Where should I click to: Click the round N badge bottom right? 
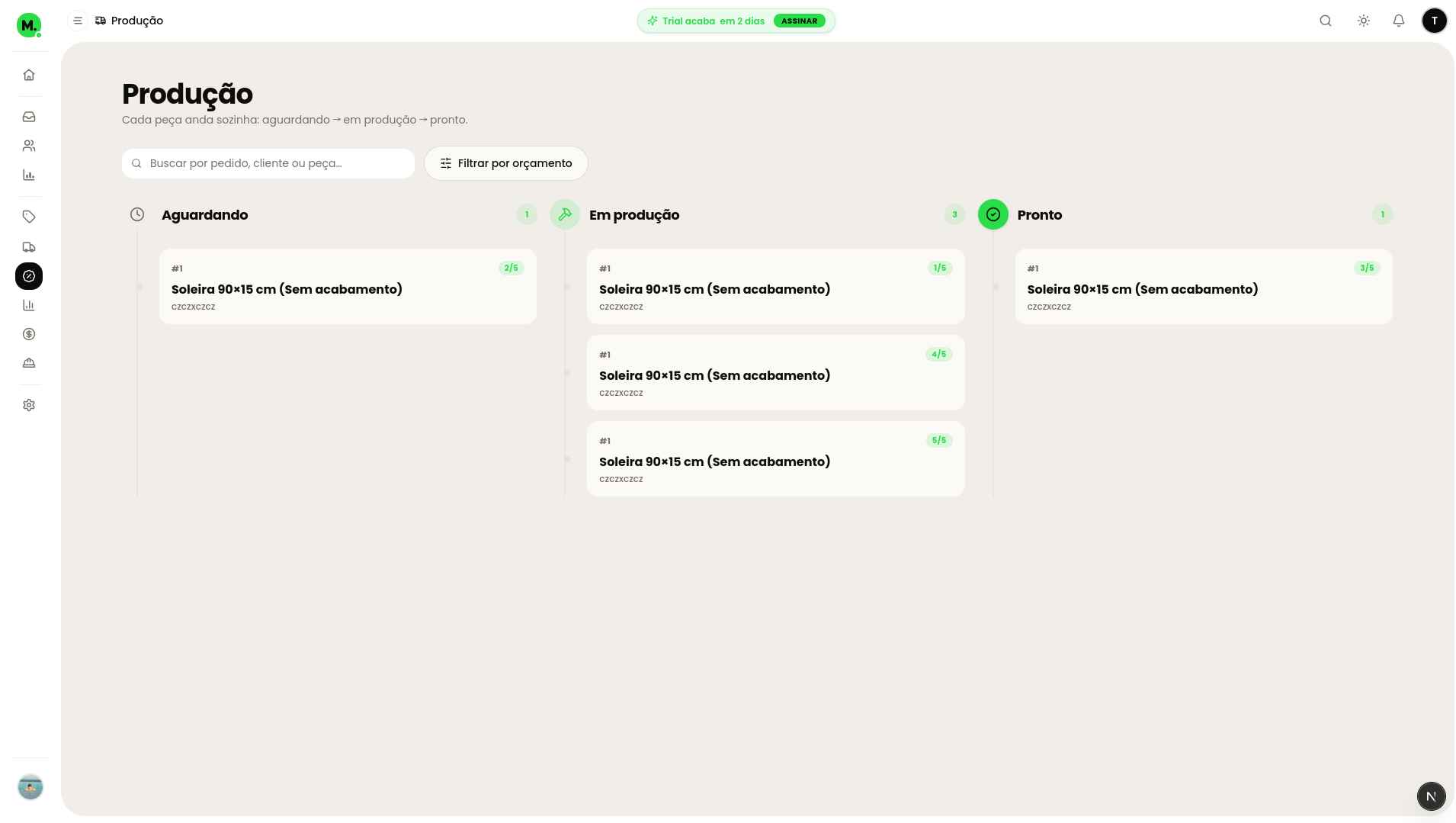[x=1431, y=796]
